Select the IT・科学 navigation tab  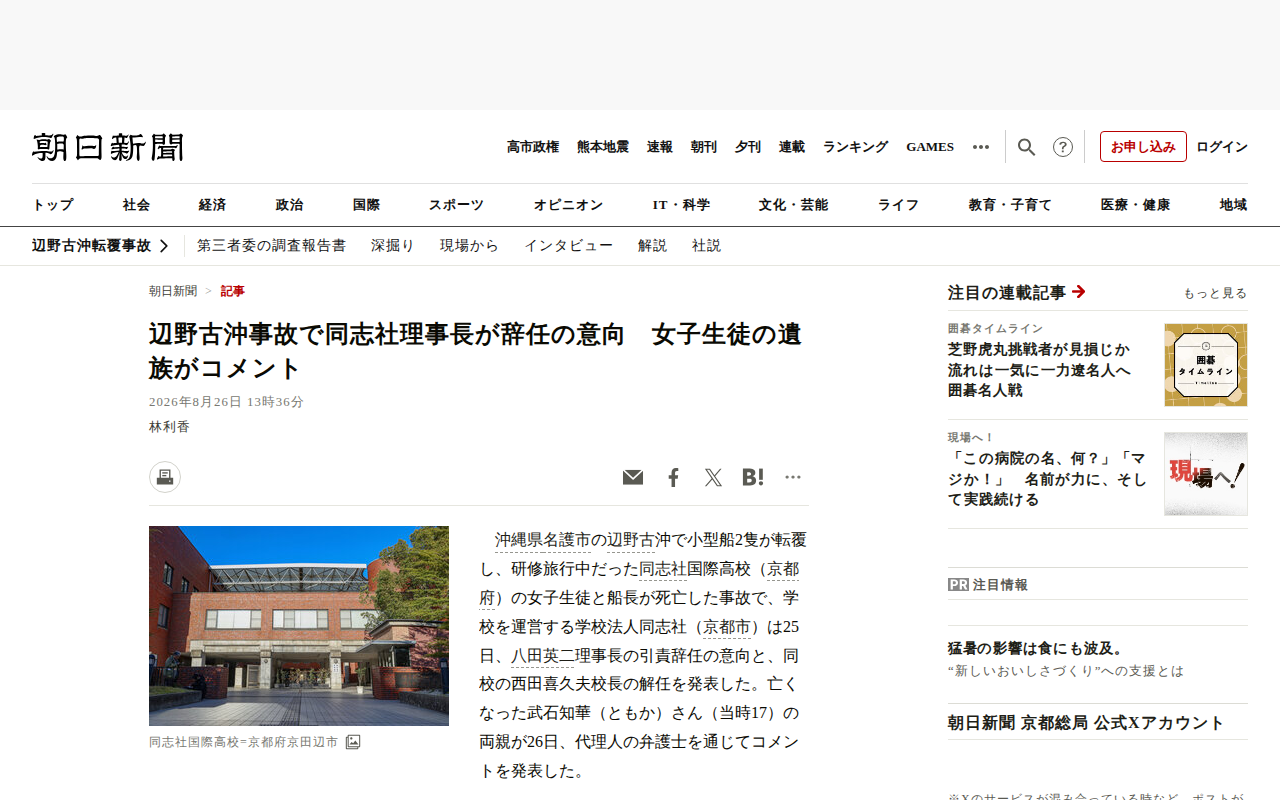[681, 205]
